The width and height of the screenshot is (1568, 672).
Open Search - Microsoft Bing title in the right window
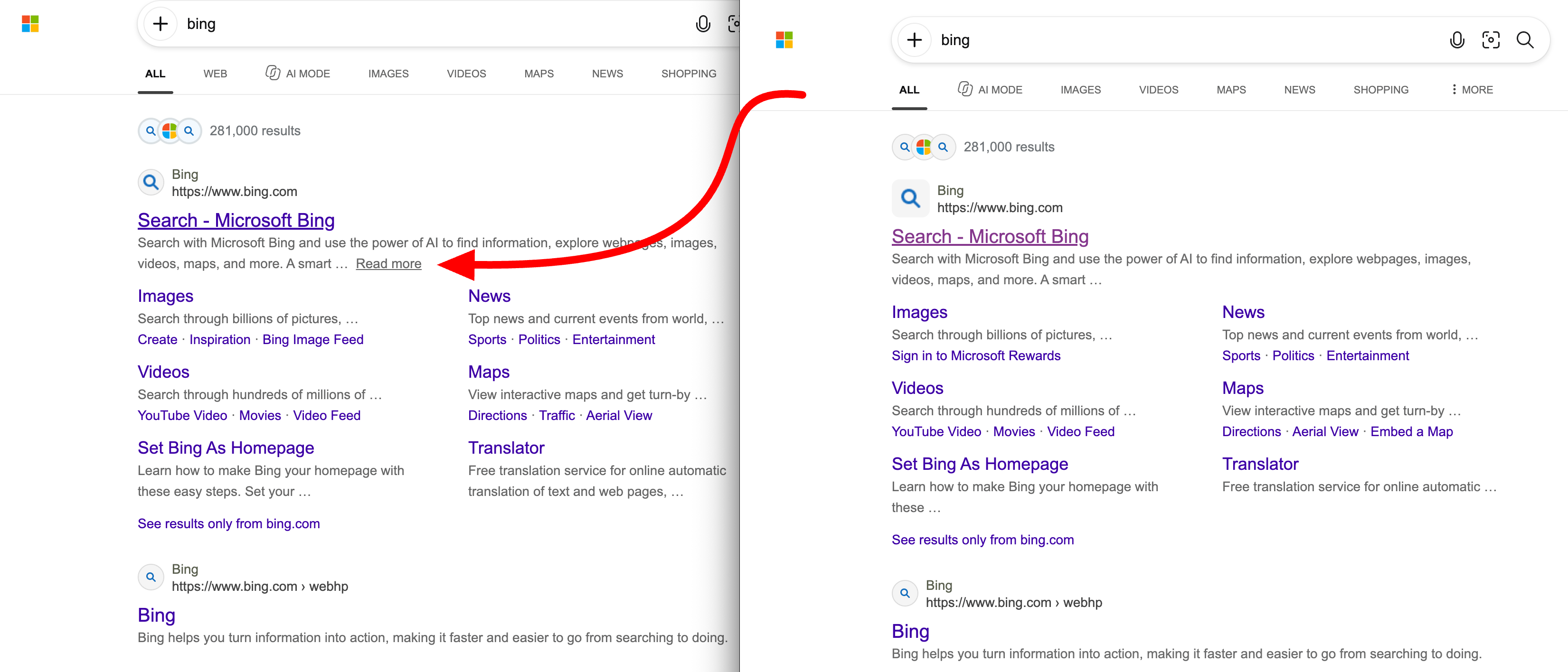click(x=991, y=236)
